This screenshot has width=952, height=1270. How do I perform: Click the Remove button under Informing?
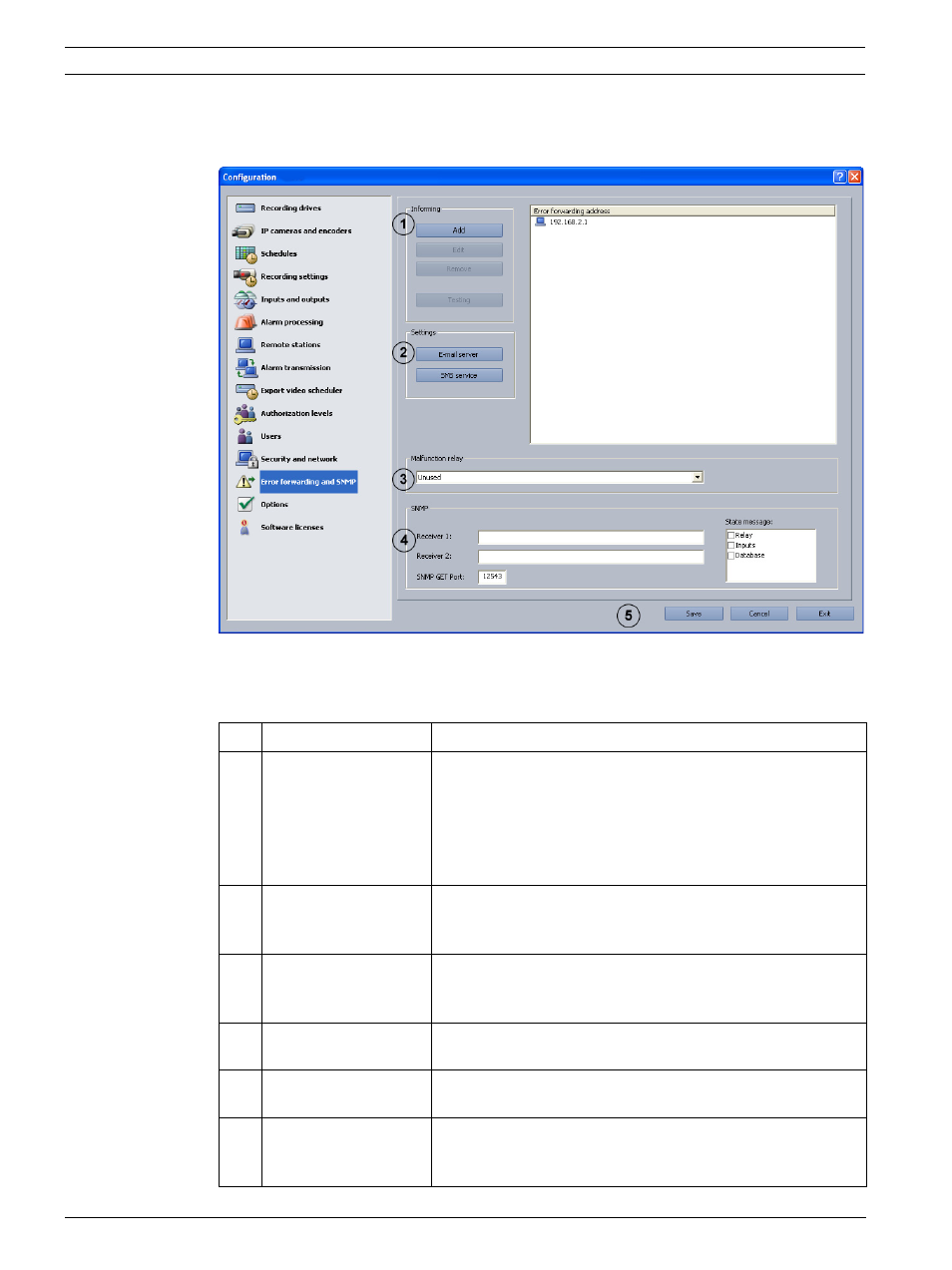459,269
